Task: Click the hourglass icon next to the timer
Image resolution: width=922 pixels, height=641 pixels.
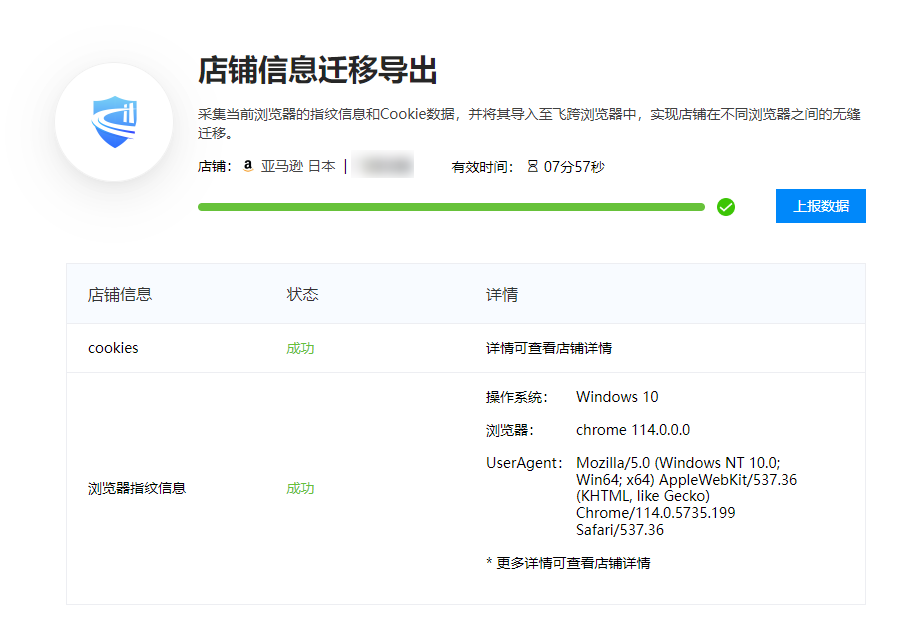Action: (532, 167)
